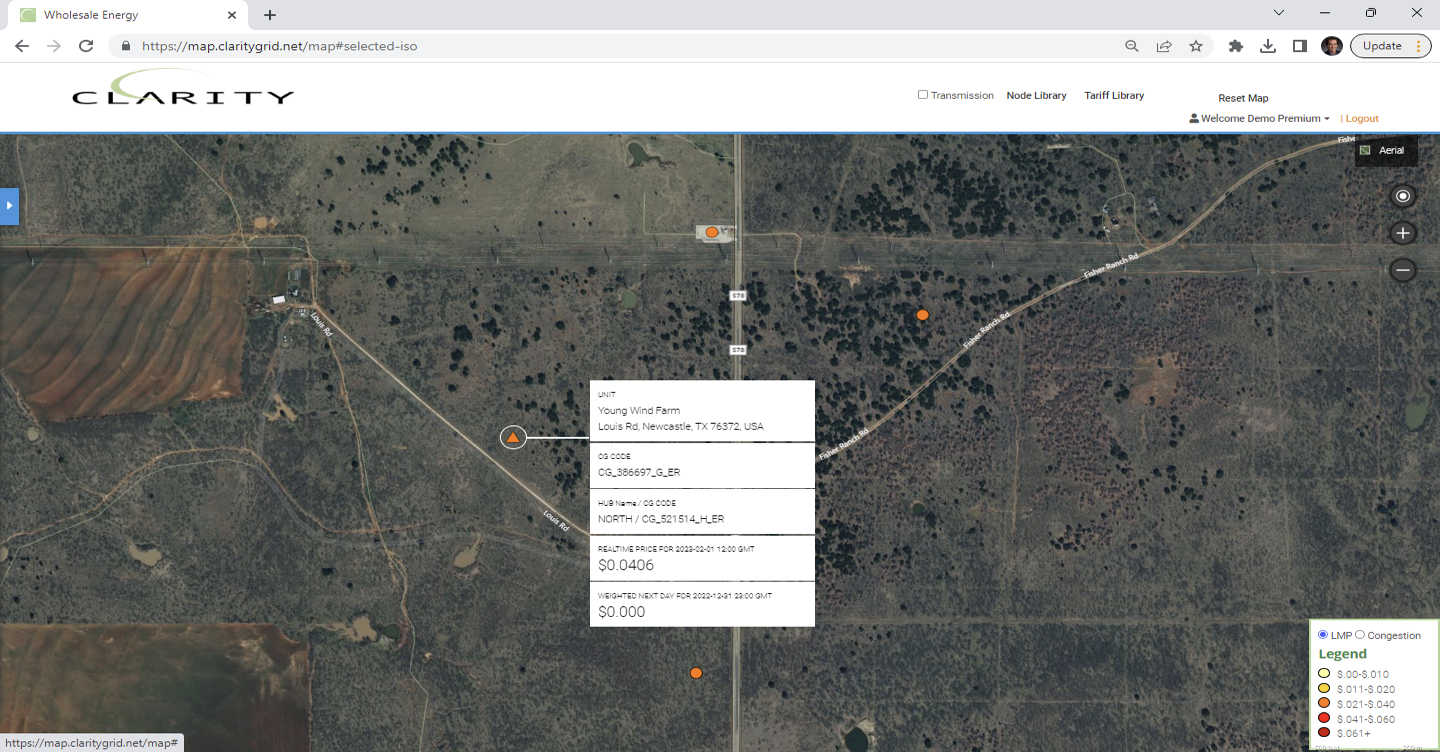
Task: Click the $.041-$.060 legend color swatch
Action: coord(1324,718)
